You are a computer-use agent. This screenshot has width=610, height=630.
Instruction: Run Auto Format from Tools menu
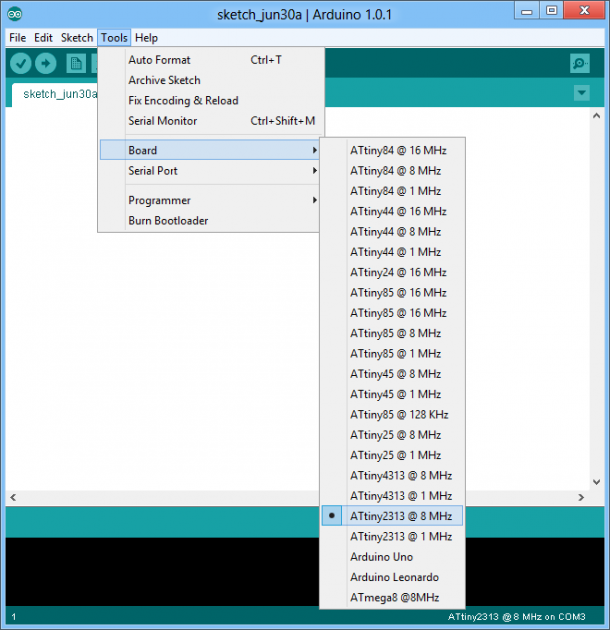click(x=159, y=60)
